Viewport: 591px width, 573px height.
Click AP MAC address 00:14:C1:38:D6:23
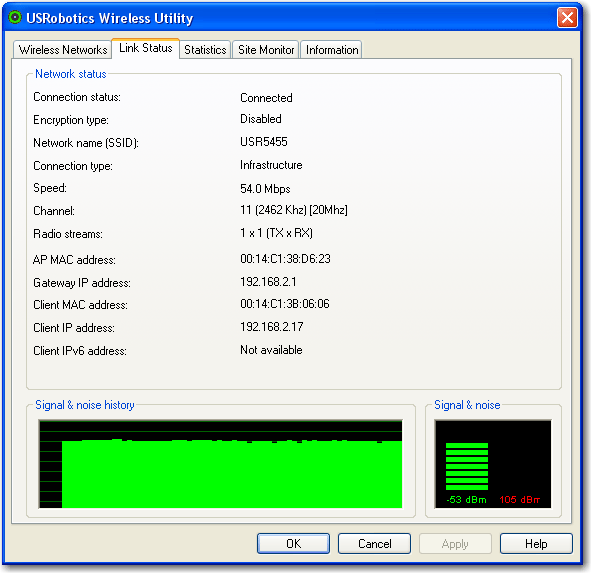(x=285, y=259)
